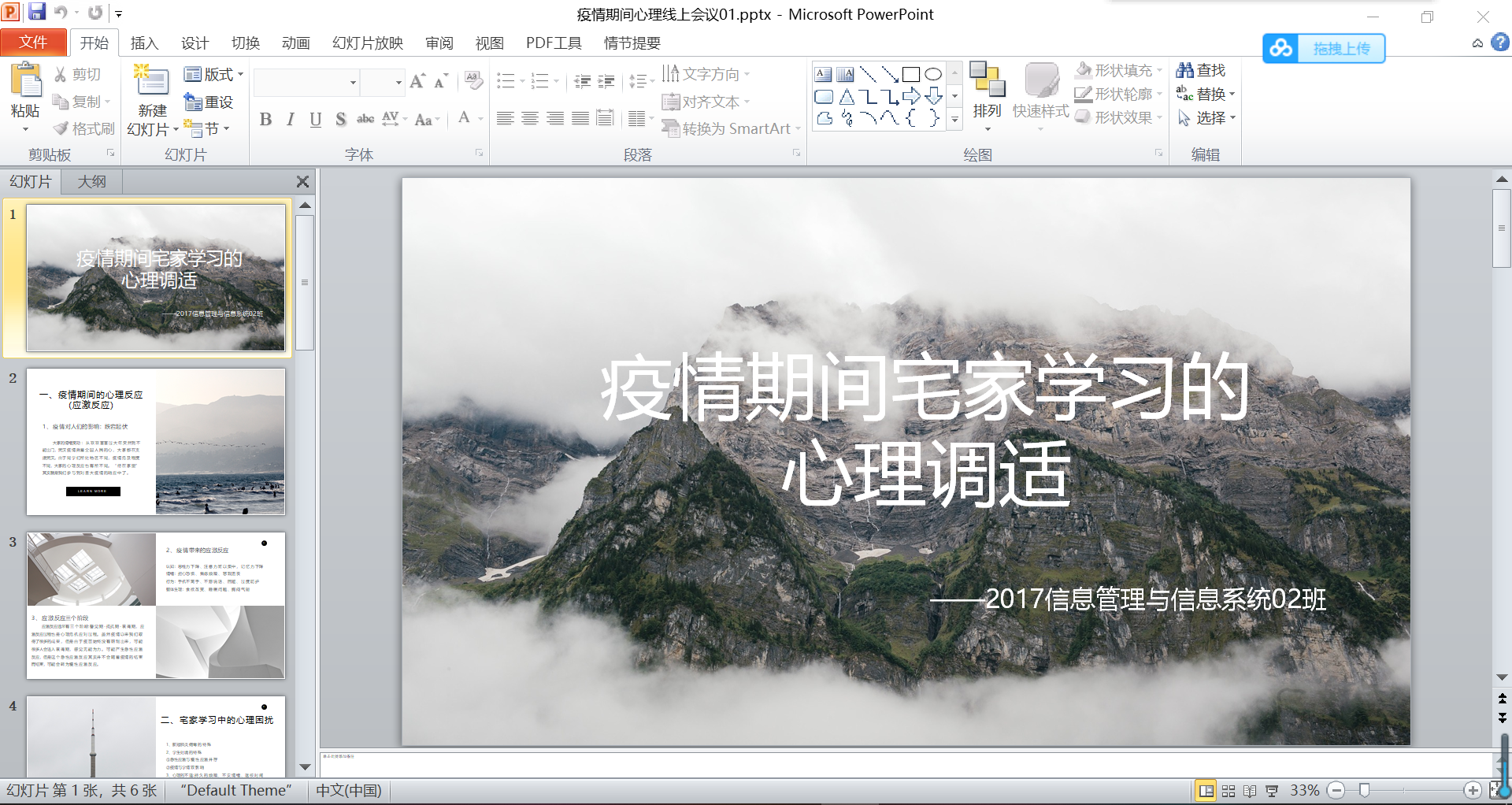
Task: Click the Find binoculars button
Action: click(x=1201, y=70)
